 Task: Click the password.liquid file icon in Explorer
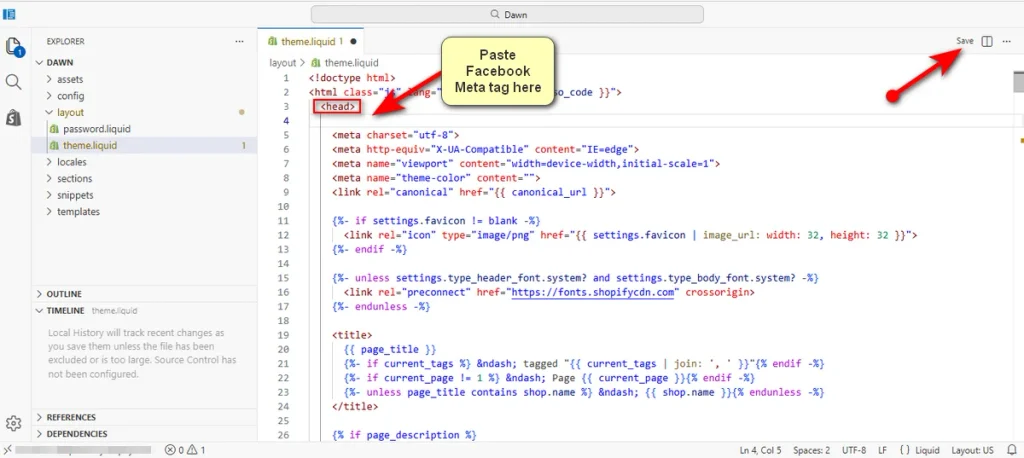click(55, 129)
